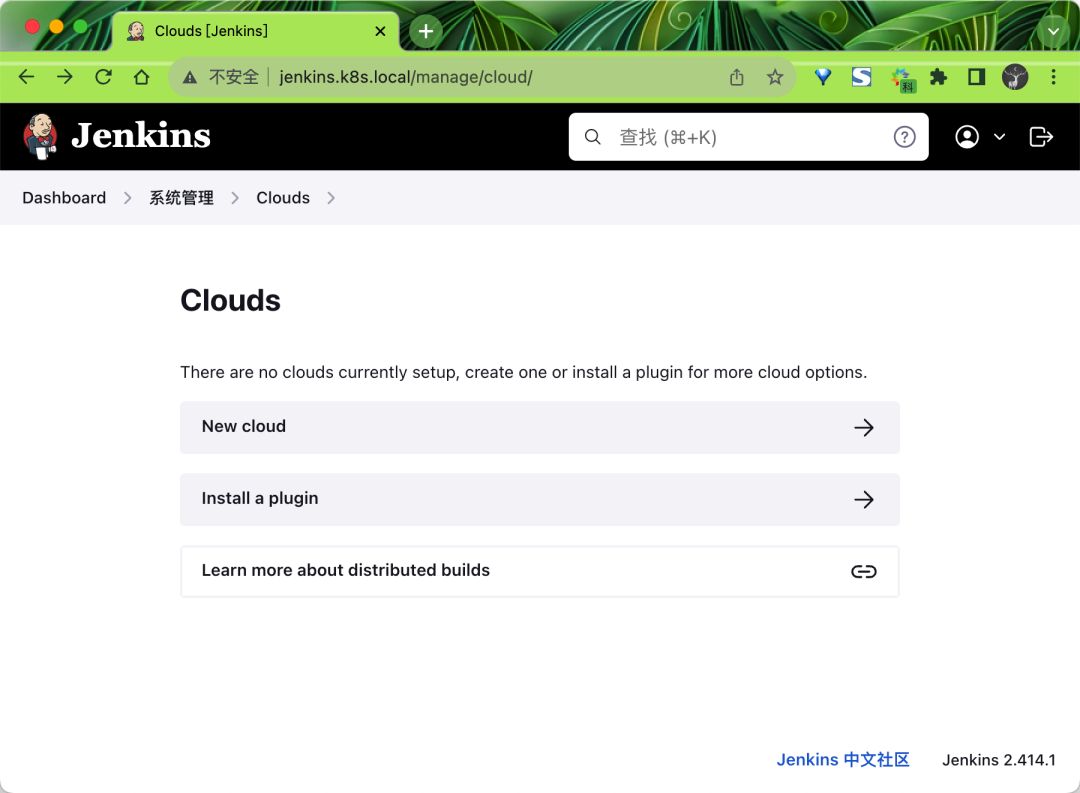The width and height of the screenshot is (1080, 793).
Task: Open the Chrome three-dot menu
Action: tap(1053, 76)
